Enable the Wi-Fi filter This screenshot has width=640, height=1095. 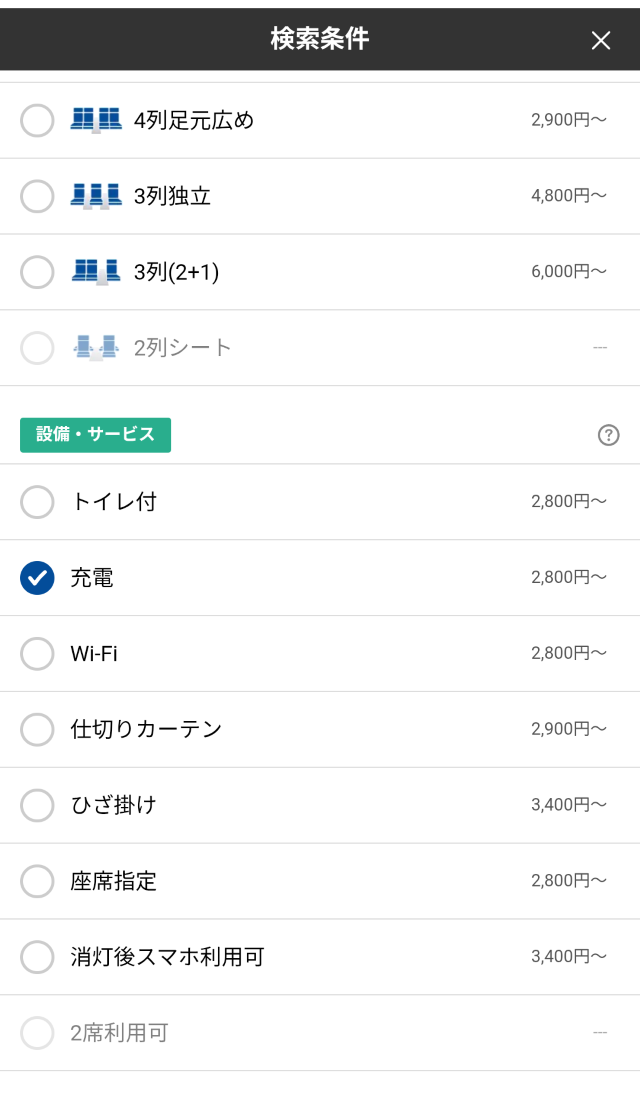tap(37, 653)
